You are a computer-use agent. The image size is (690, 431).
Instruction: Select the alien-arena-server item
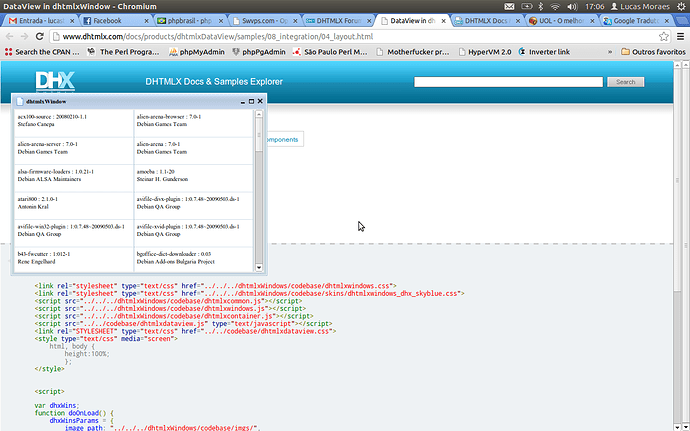(73, 151)
